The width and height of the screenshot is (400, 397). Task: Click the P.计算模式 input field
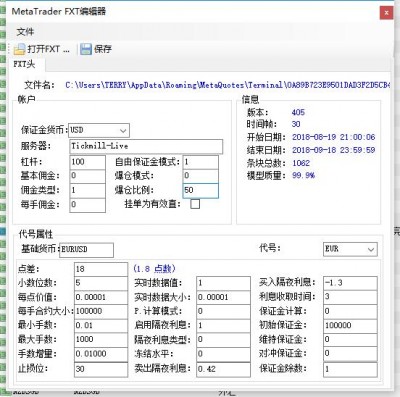tap(223, 311)
